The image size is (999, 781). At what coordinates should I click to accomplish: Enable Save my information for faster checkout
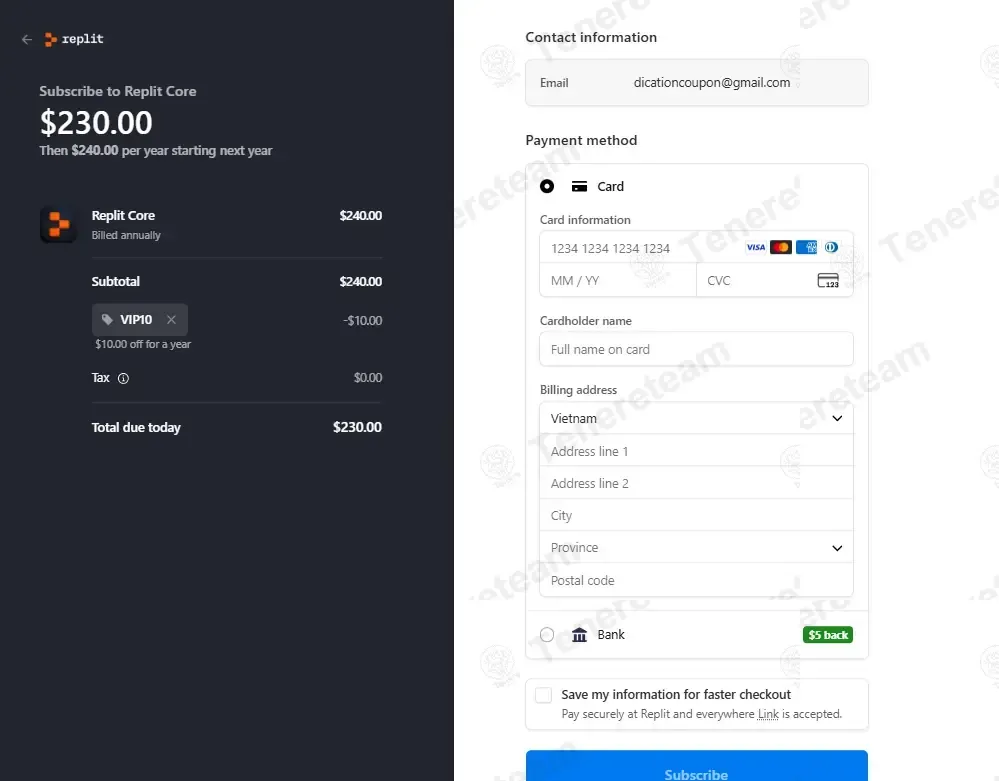[543, 694]
